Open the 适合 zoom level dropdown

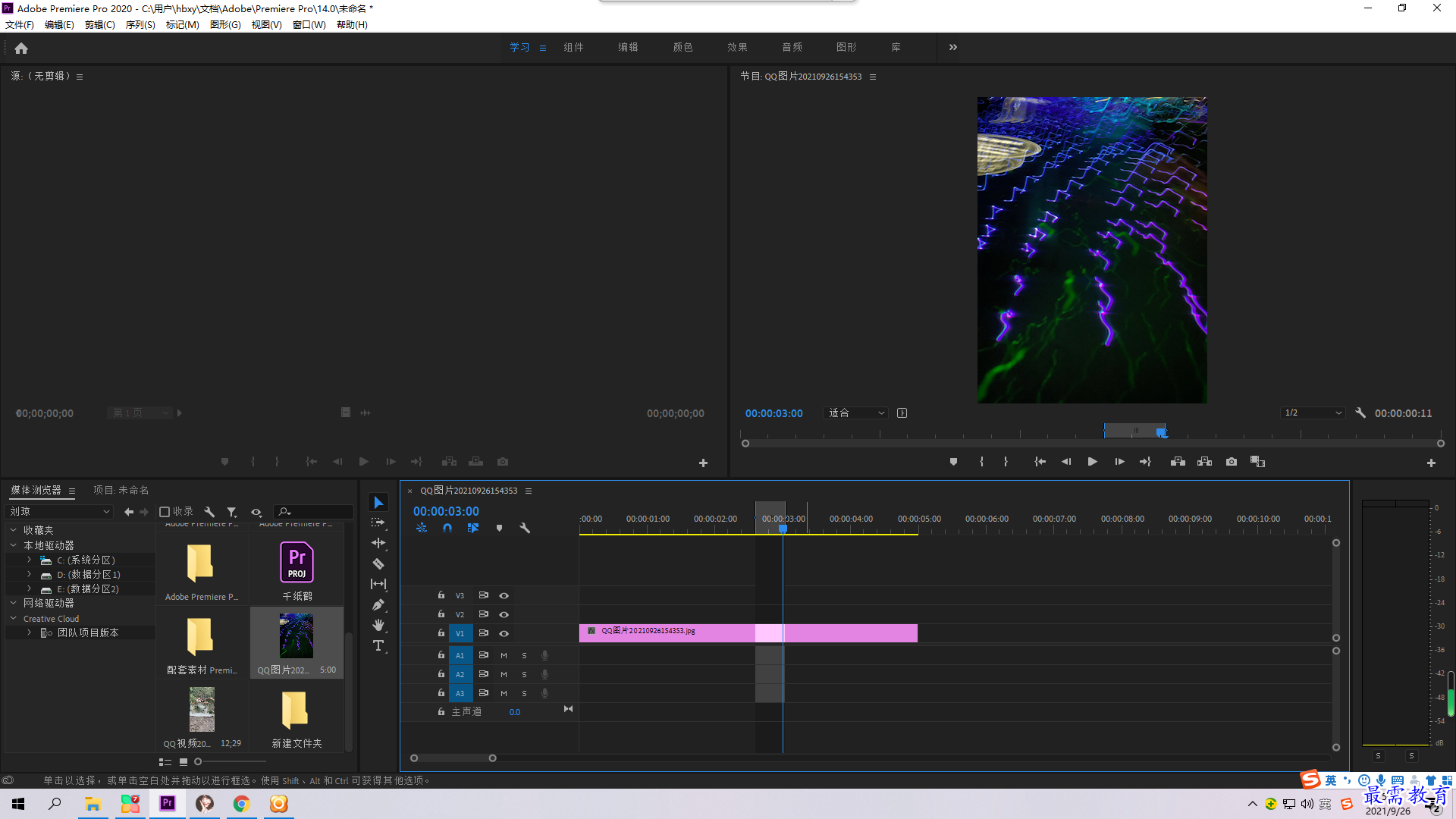(855, 413)
